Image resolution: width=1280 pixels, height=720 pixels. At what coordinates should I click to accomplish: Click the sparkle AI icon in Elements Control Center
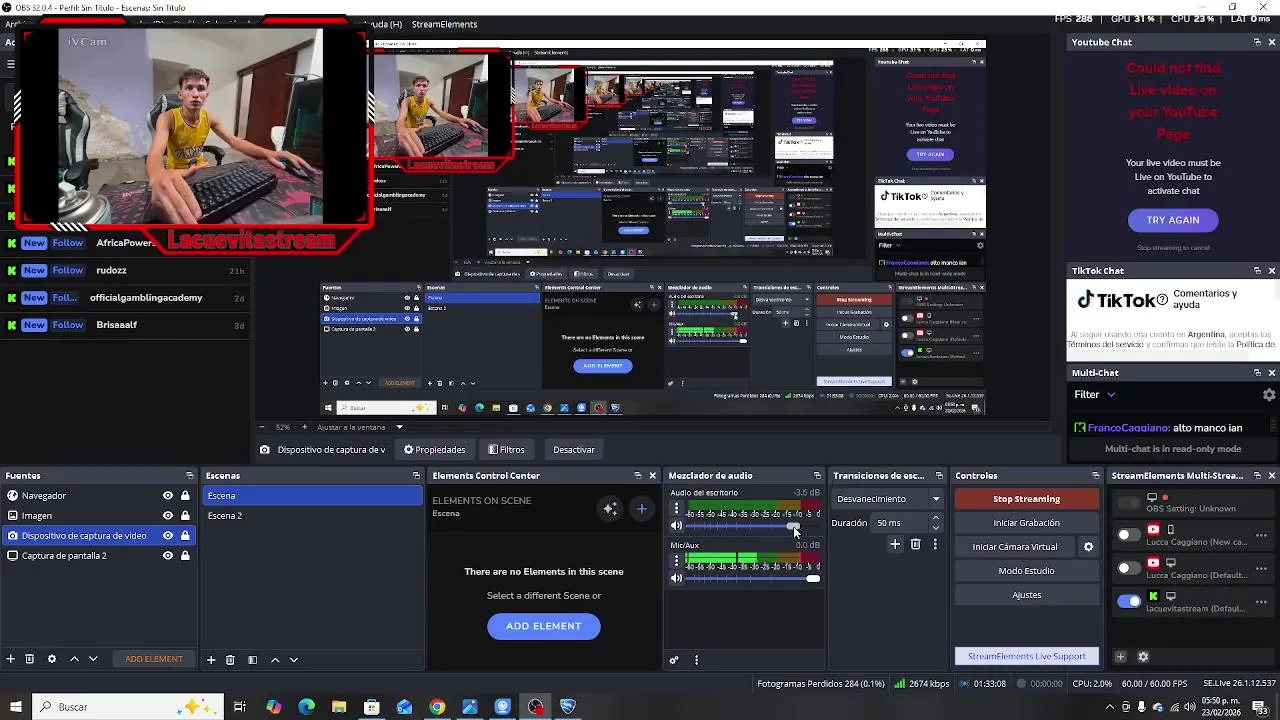pyautogui.click(x=610, y=509)
